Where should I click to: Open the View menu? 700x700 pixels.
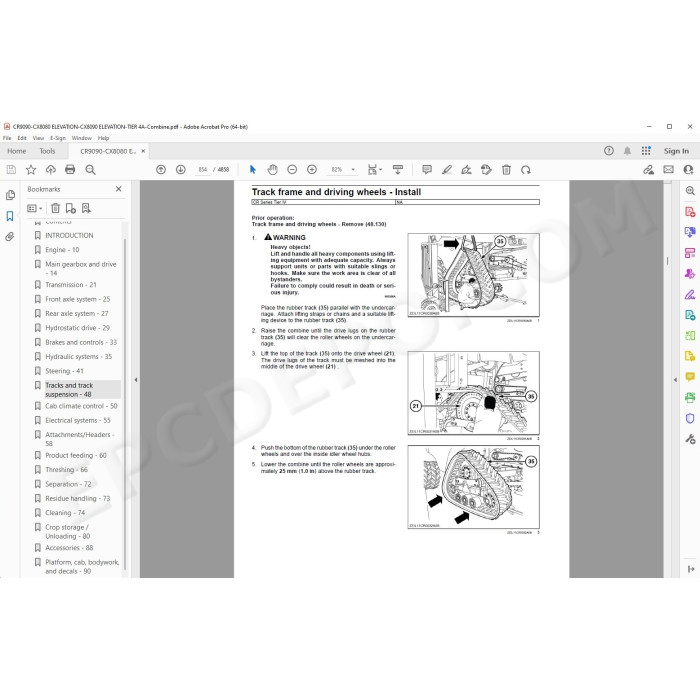38,138
